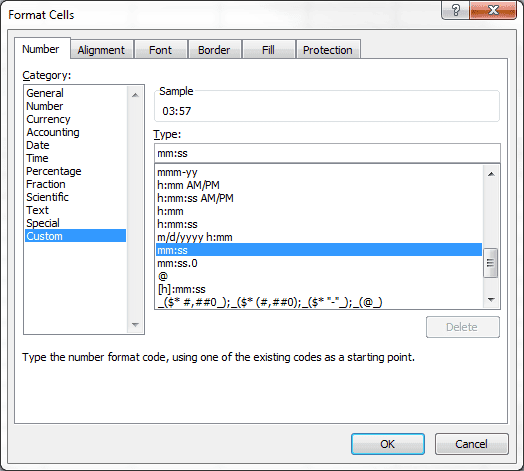The image size is (524, 471).
Task: Choose the mm:ss.0 format
Action: click(319, 263)
